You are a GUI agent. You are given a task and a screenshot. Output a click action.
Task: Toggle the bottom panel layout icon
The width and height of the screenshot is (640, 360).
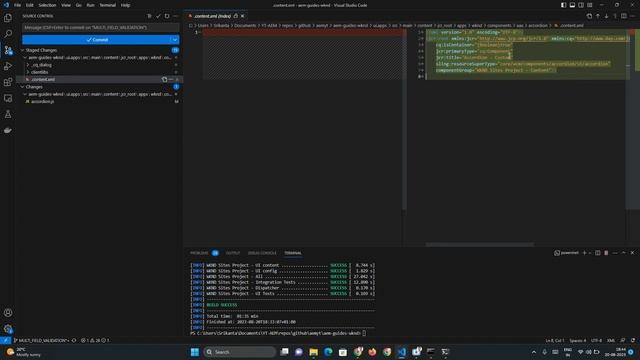coord(572,5)
